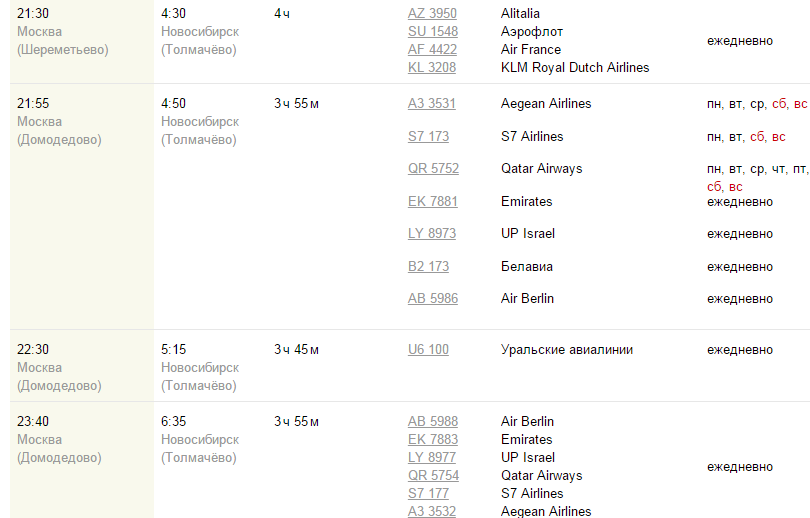Select Emirates flight EK 7881
The width and height of the screenshot is (810, 518).
(432, 202)
